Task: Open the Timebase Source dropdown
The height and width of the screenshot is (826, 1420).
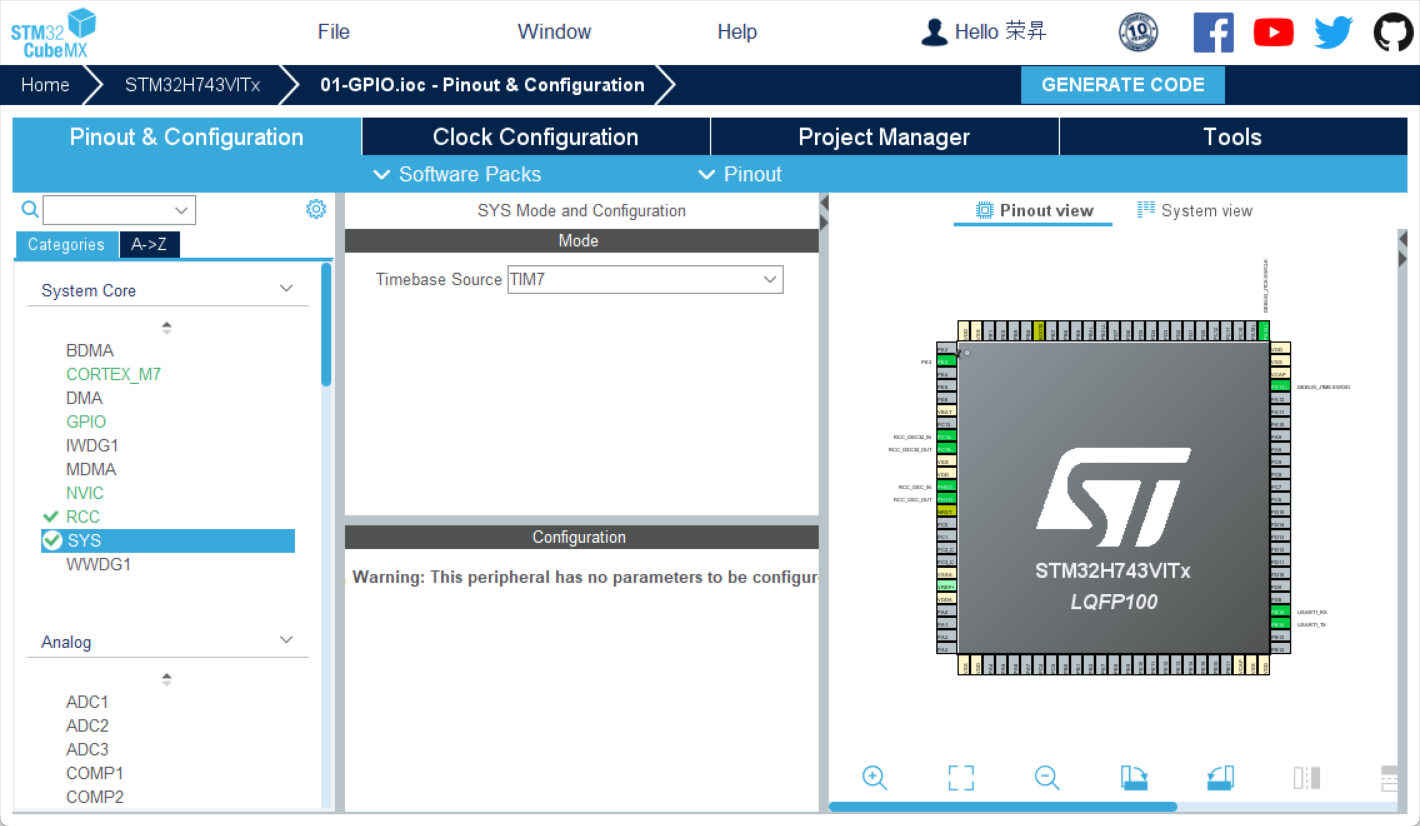Action: tap(645, 280)
